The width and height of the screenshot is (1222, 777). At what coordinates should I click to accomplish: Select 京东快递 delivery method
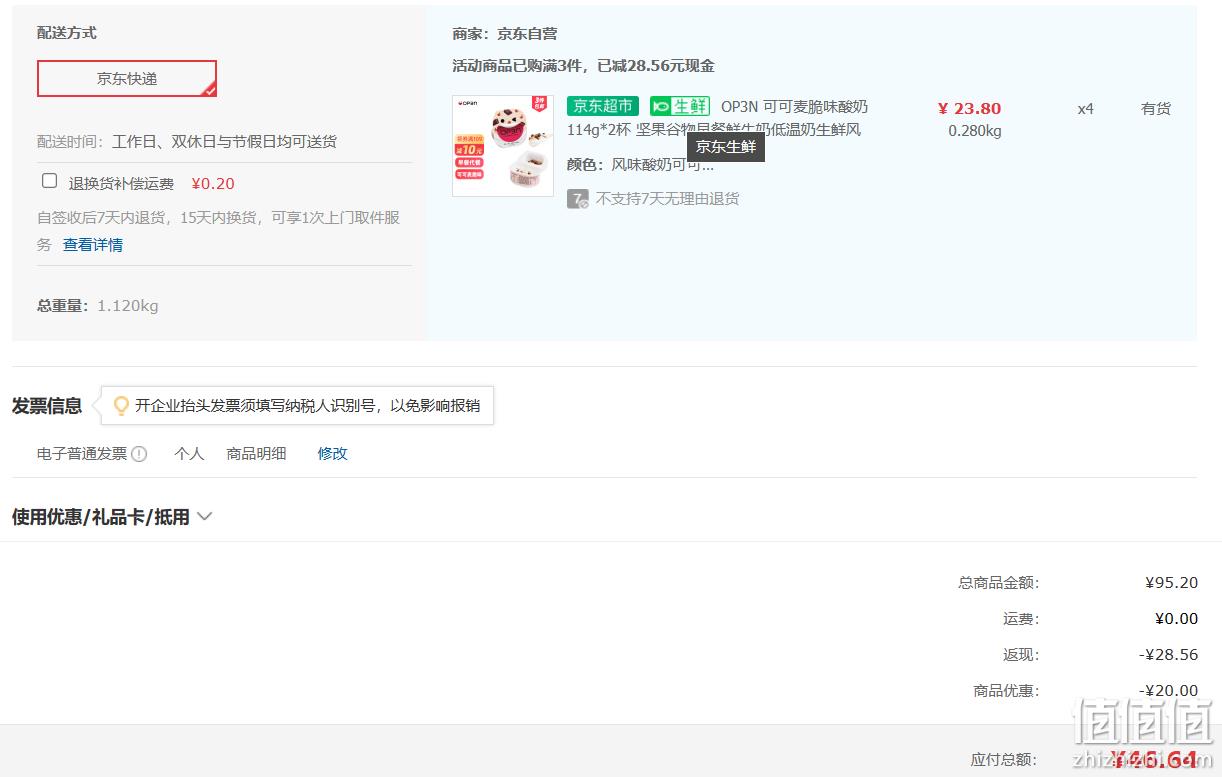click(x=127, y=79)
